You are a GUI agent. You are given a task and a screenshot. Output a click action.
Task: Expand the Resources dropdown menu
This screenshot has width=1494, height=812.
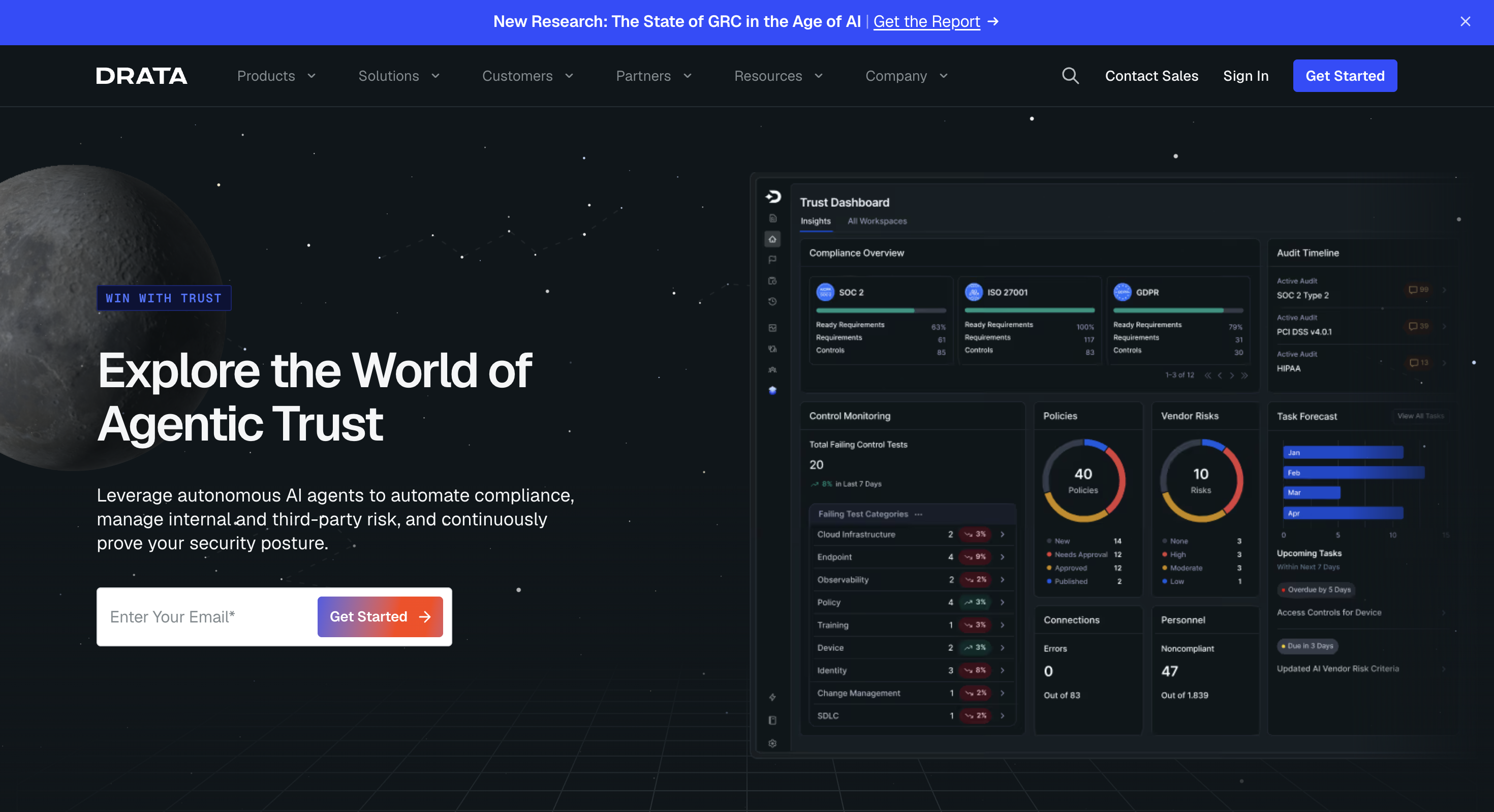click(779, 76)
